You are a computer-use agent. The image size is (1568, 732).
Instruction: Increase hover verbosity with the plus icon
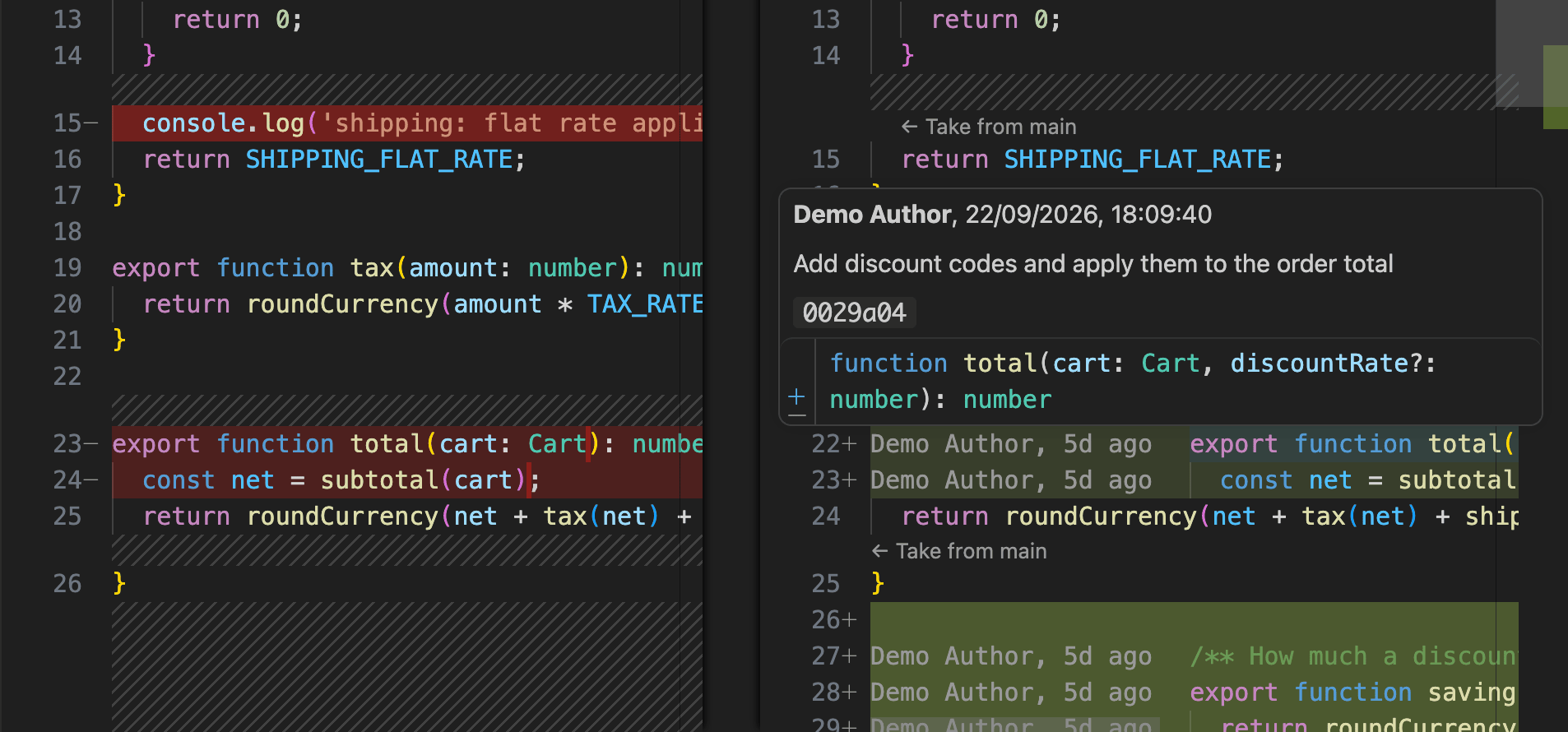point(796,397)
